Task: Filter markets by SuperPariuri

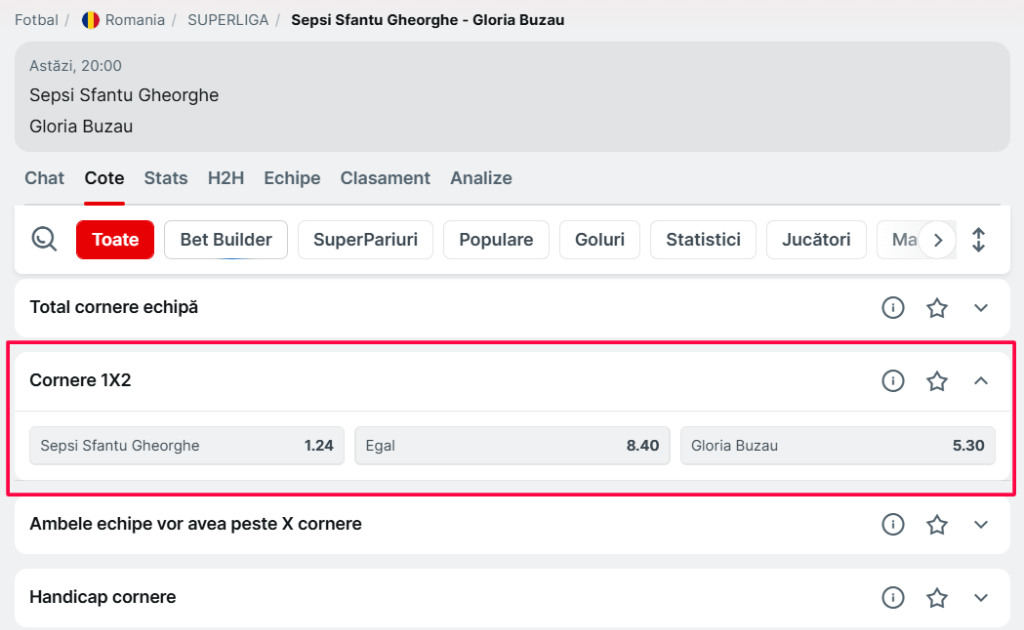Action: click(x=366, y=240)
